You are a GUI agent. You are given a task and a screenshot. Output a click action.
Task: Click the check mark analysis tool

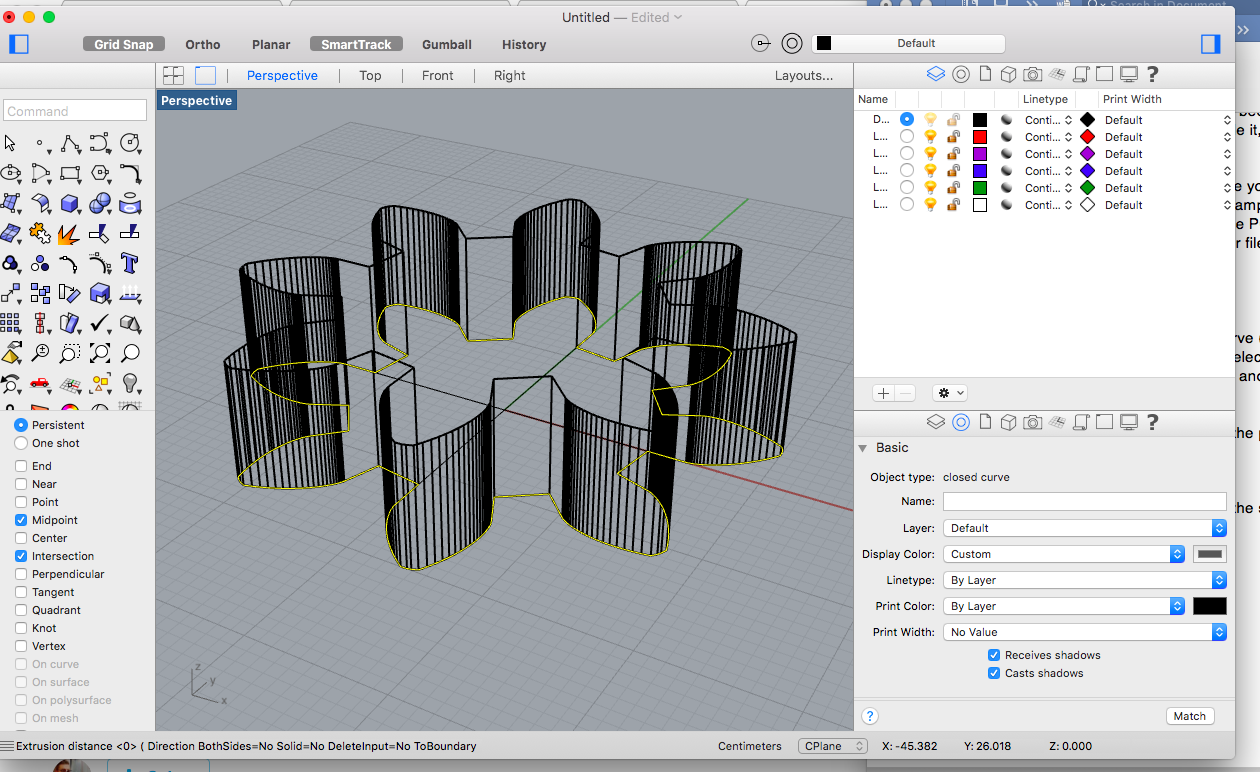tap(100, 323)
